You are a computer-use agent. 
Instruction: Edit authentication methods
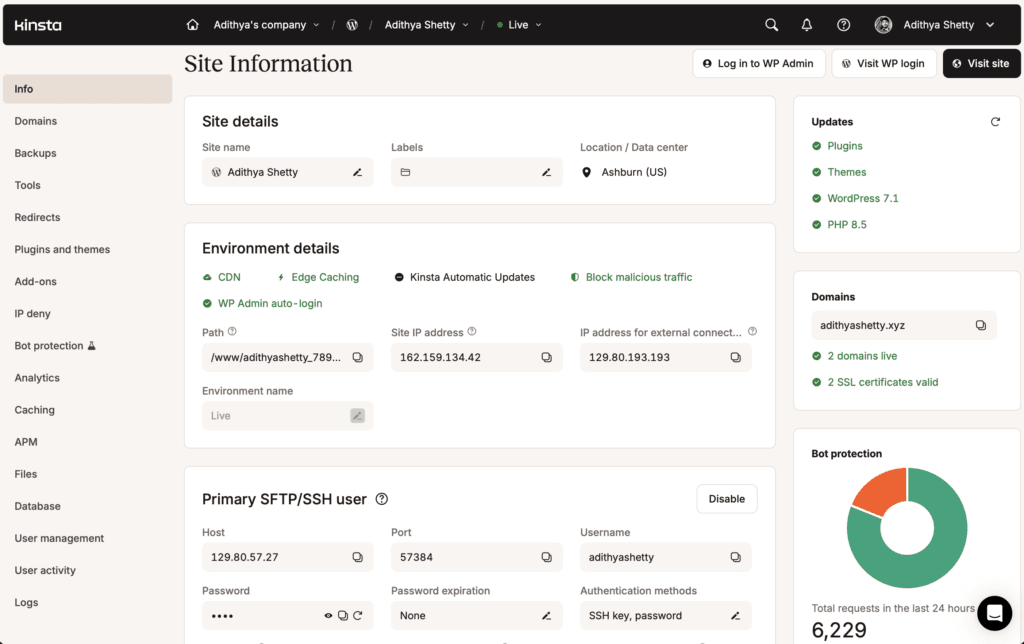(735, 615)
